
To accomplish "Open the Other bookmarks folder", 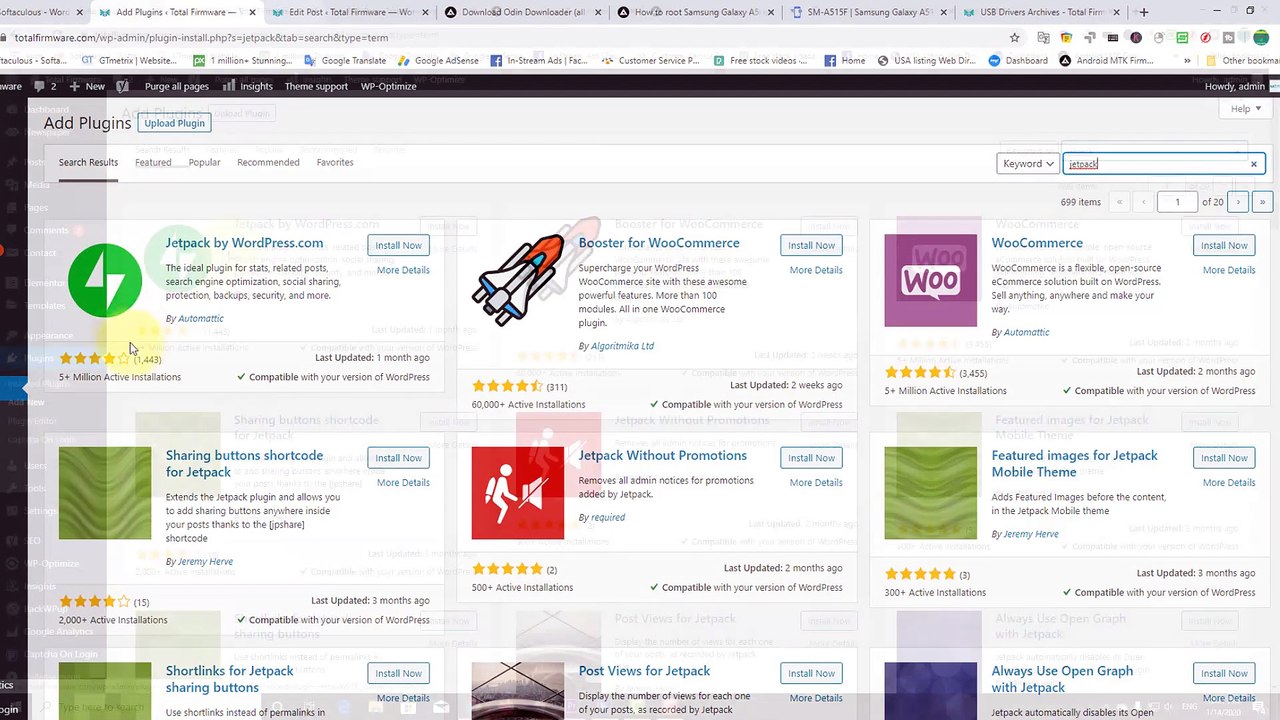I will pyautogui.click(x=1243, y=60).
